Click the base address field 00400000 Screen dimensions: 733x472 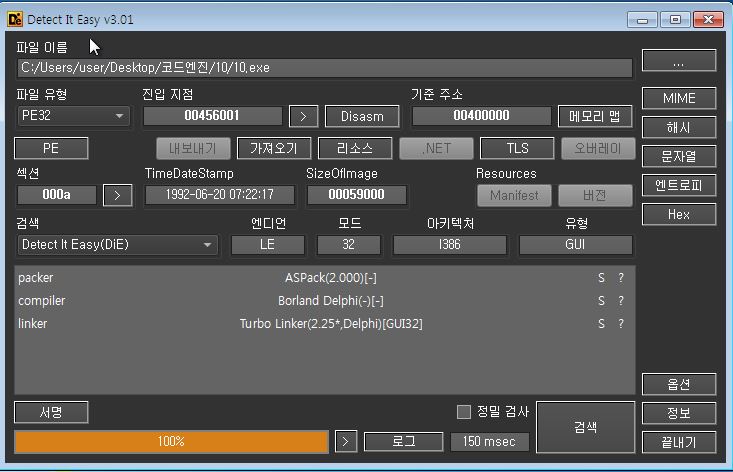(481, 116)
